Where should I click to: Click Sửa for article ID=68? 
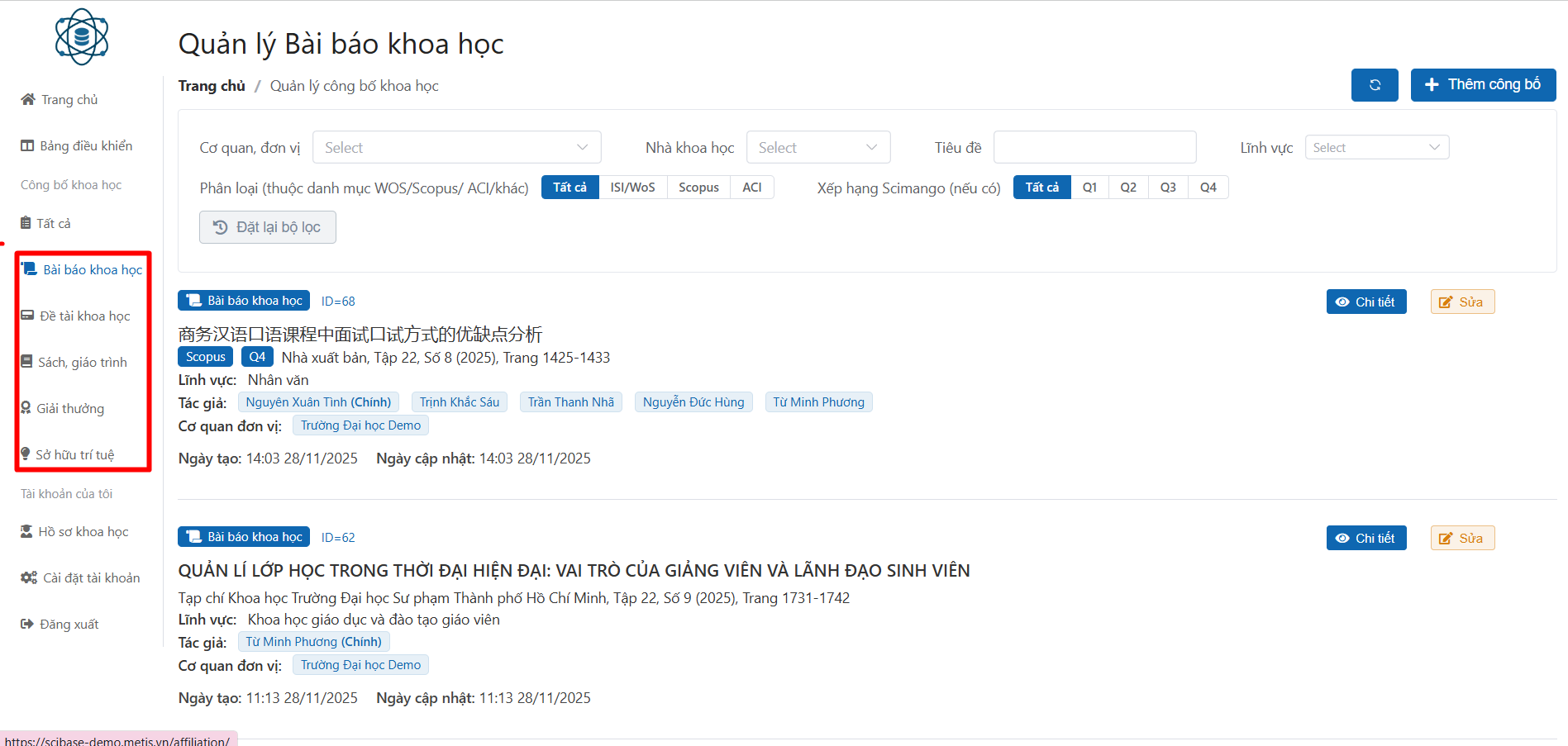(x=1461, y=302)
